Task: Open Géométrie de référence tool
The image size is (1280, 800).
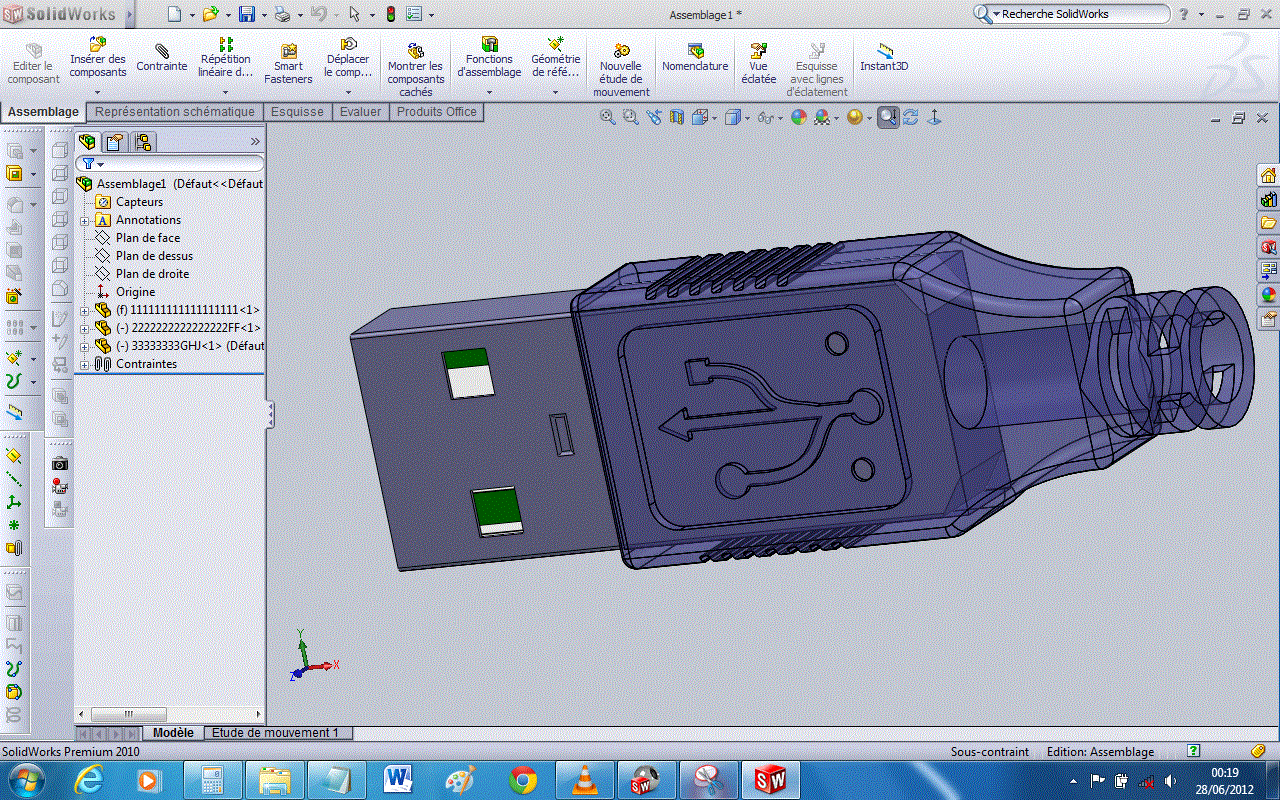Action: 556,60
